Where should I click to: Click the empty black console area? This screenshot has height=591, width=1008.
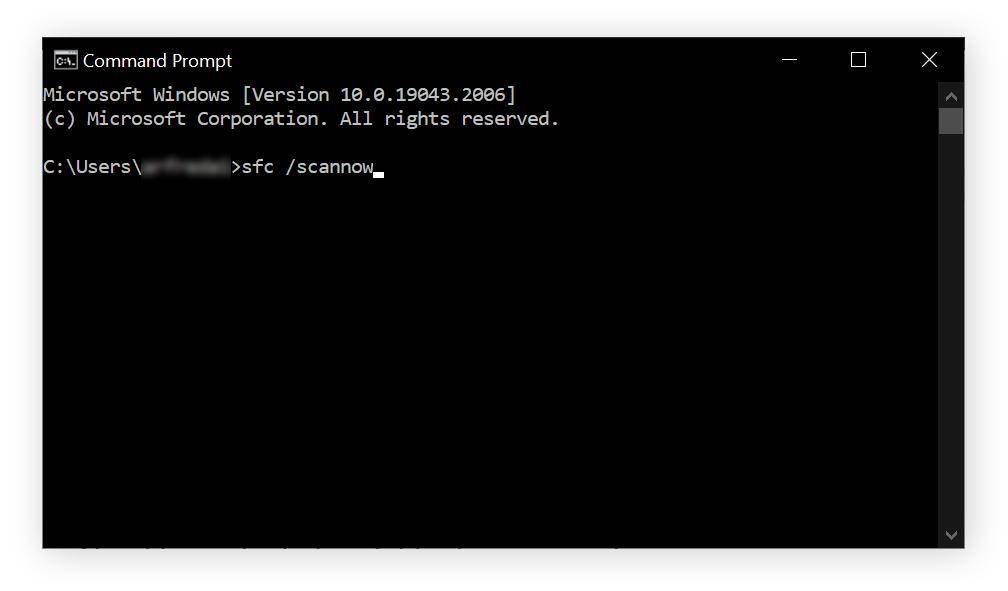click(x=489, y=360)
